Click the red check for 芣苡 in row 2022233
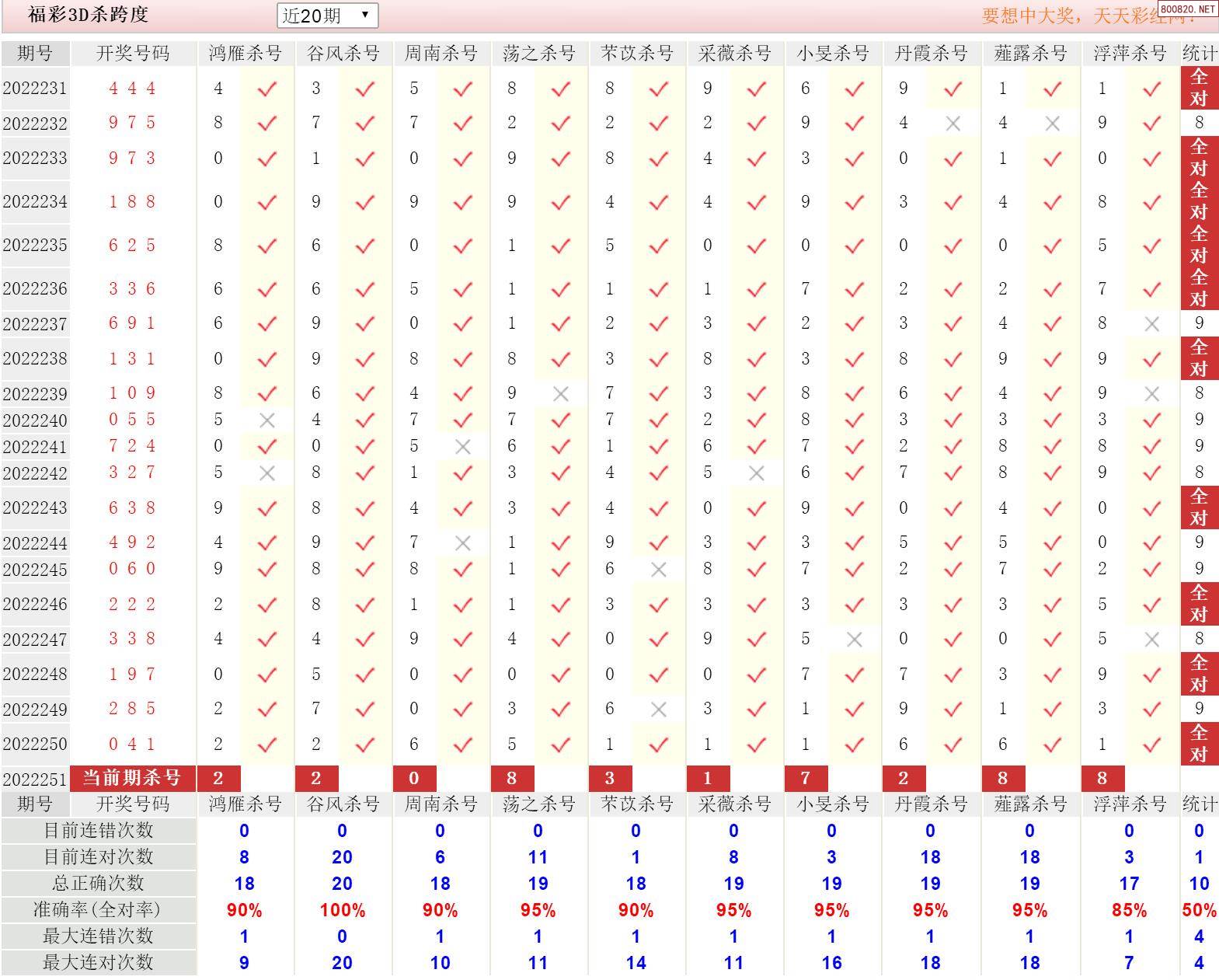 [x=658, y=159]
